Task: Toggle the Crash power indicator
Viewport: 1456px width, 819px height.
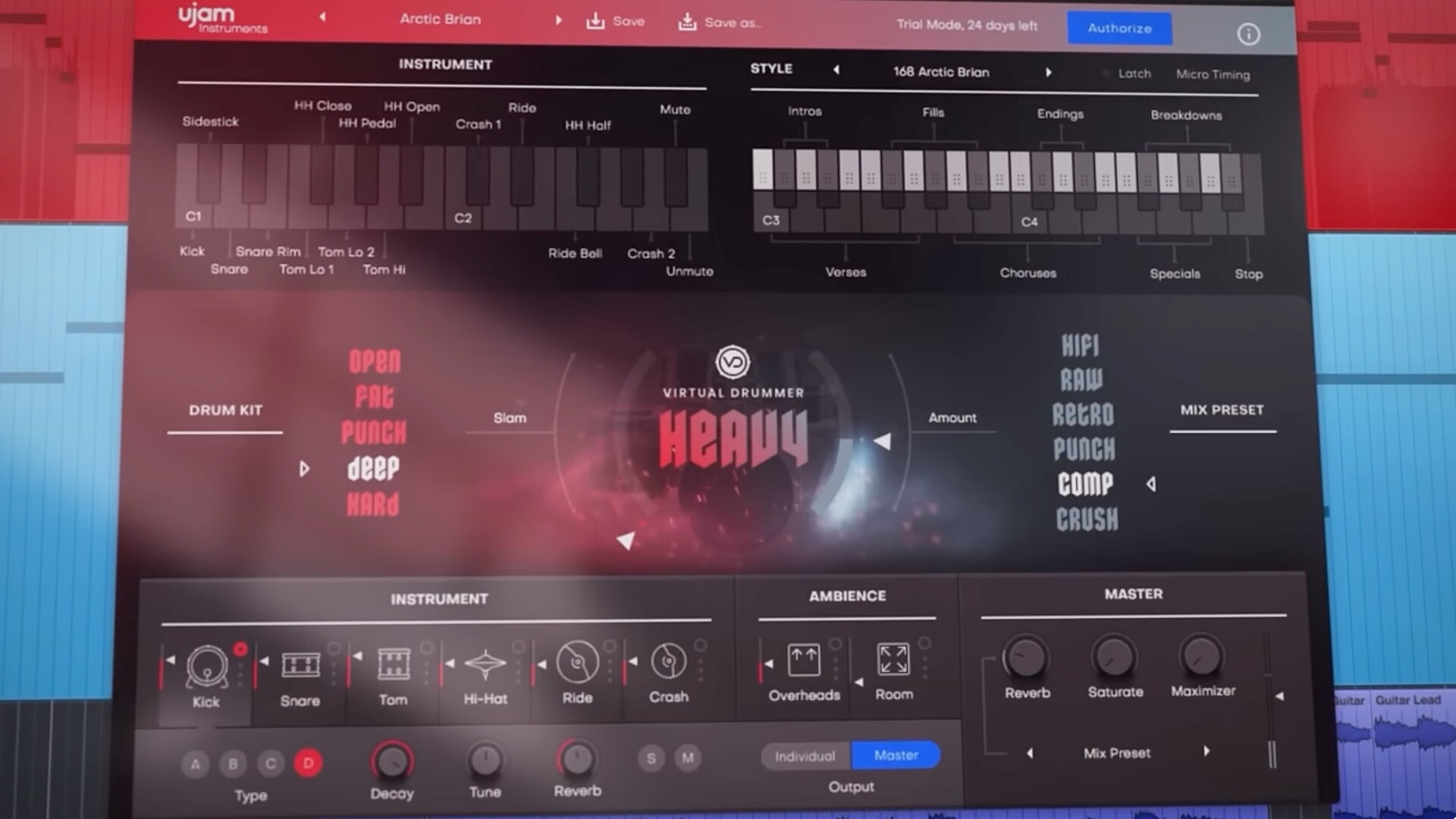Action: pyautogui.click(x=701, y=645)
